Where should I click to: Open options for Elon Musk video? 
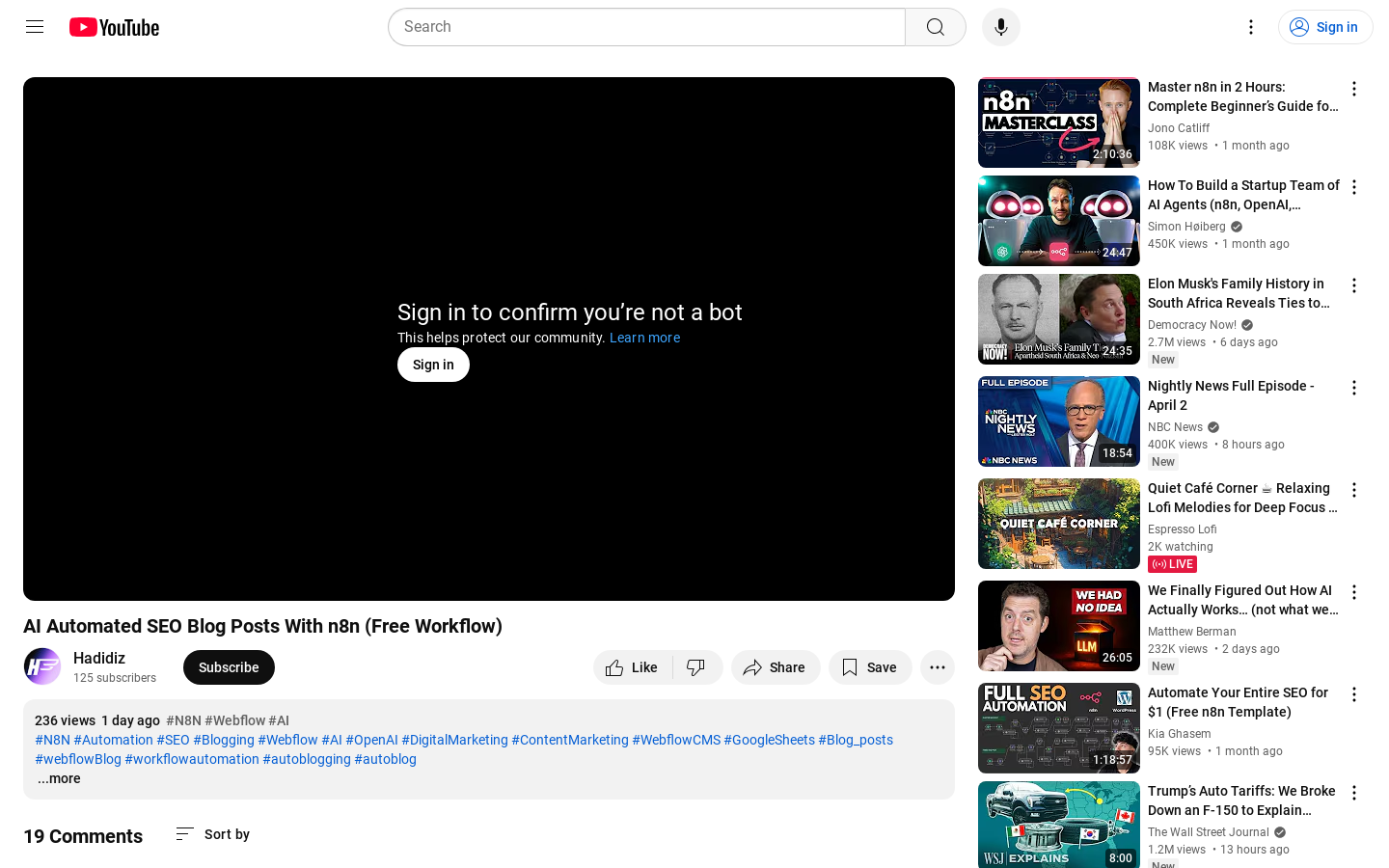[x=1354, y=285]
